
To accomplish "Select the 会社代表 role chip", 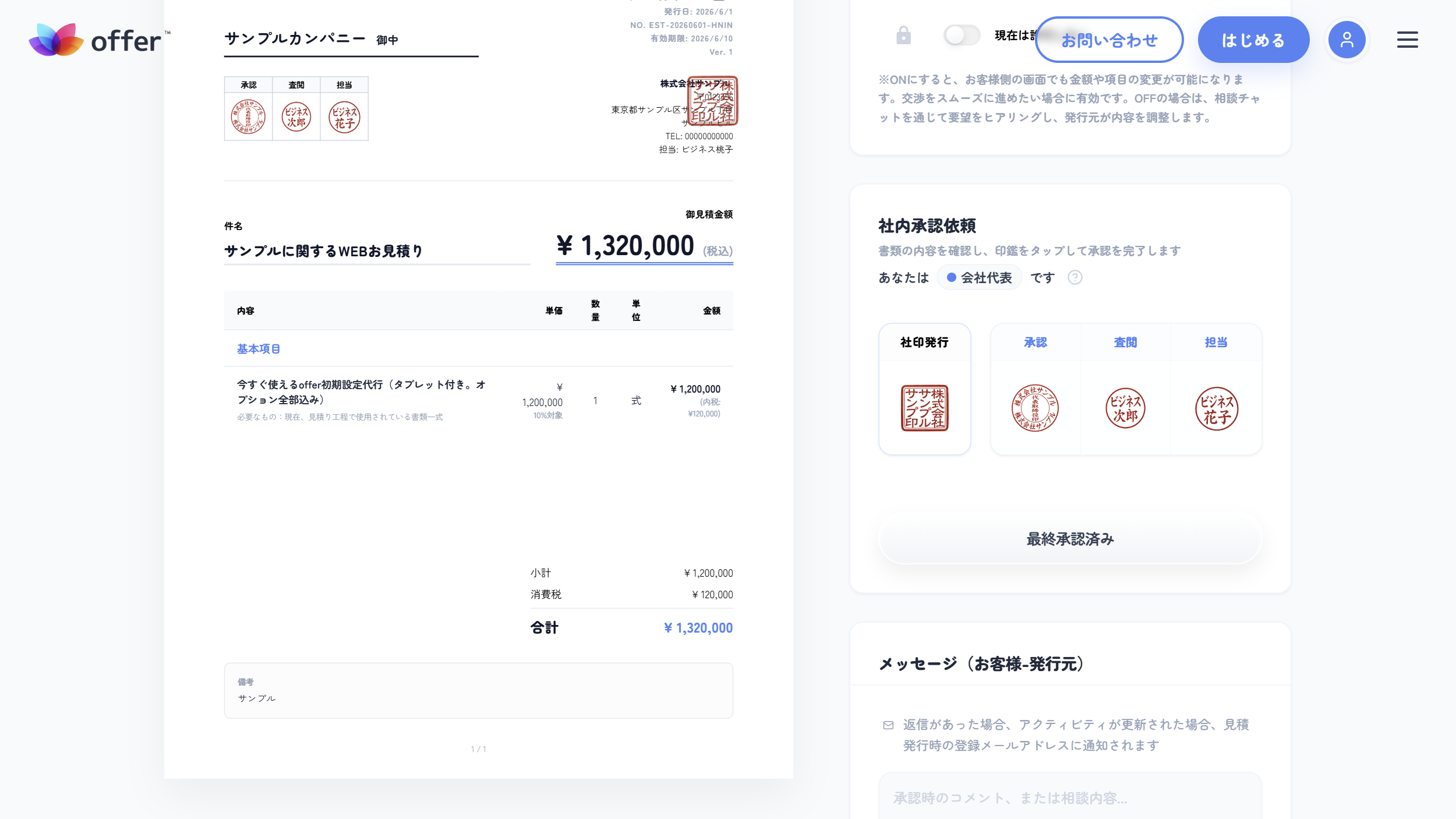I will click(x=980, y=278).
